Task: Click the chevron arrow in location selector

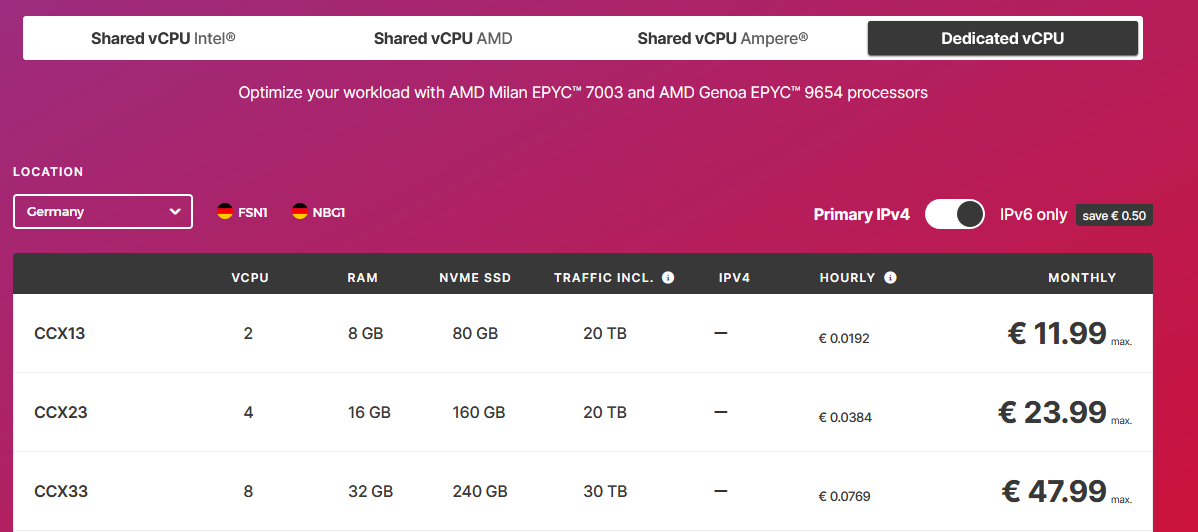Action: tap(175, 212)
